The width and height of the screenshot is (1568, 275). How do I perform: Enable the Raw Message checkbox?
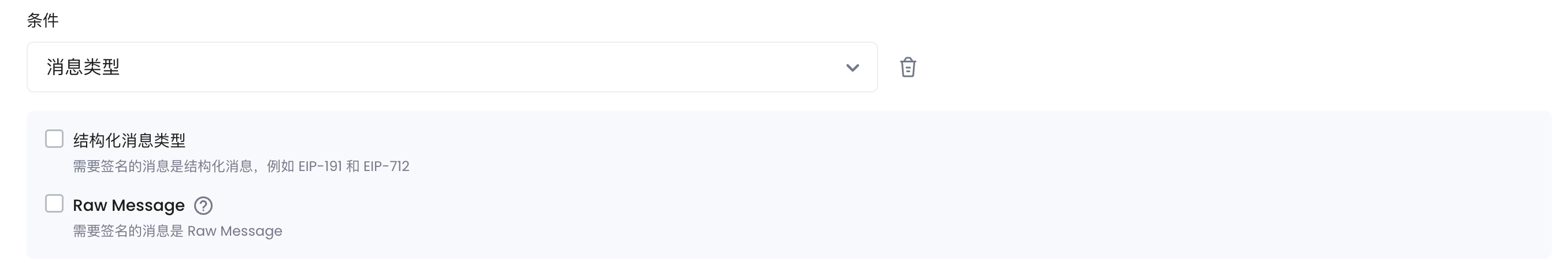click(54, 203)
